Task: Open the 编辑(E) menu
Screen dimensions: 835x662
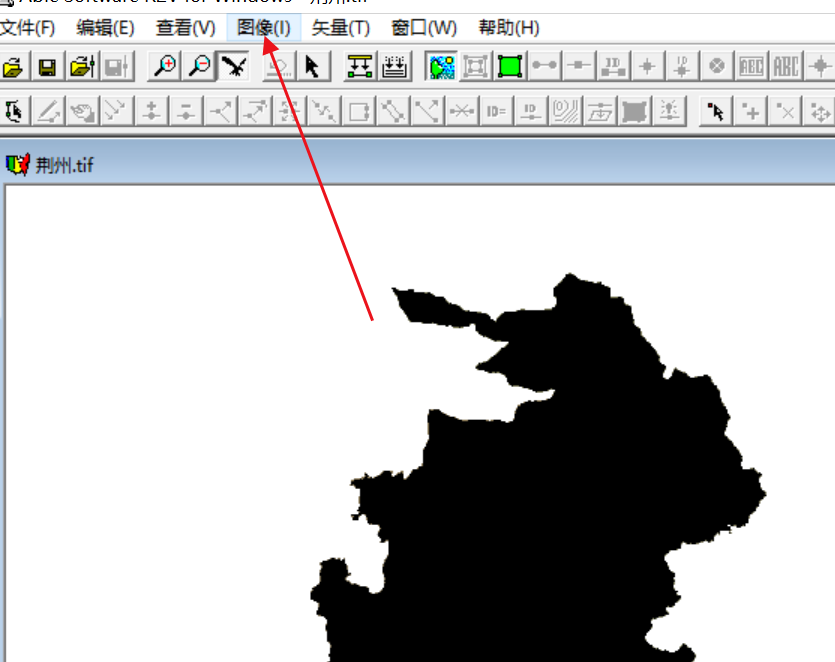Action: pyautogui.click(x=105, y=28)
